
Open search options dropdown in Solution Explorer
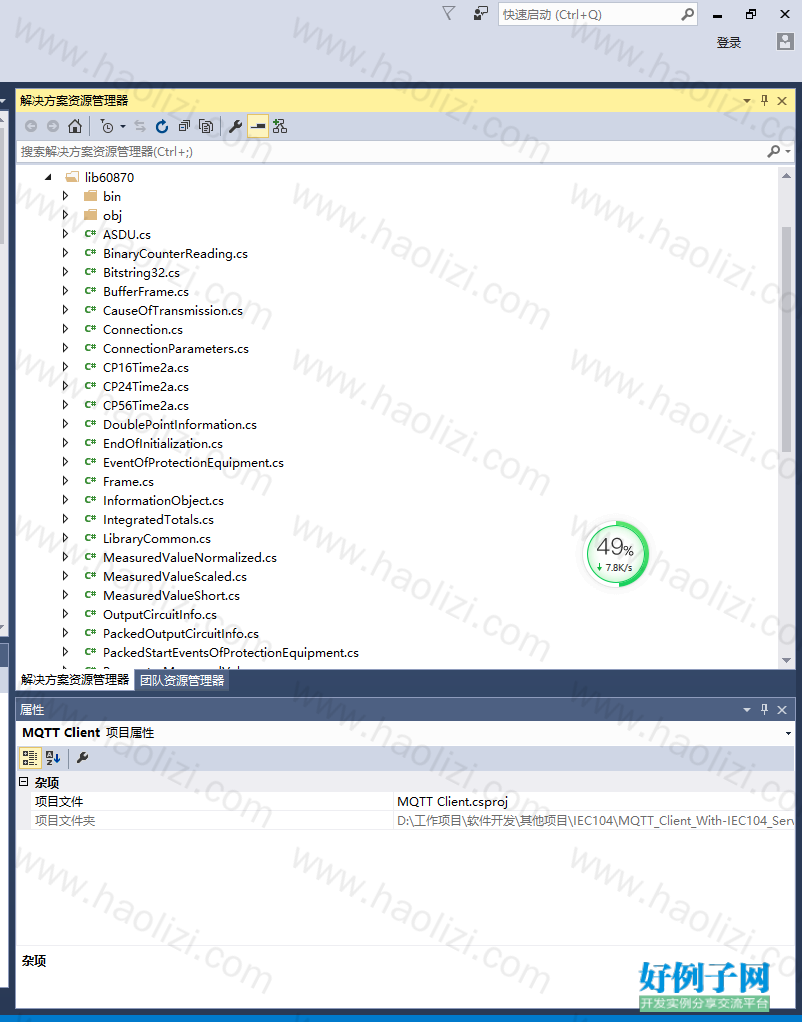pyautogui.click(x=788, y=151)
